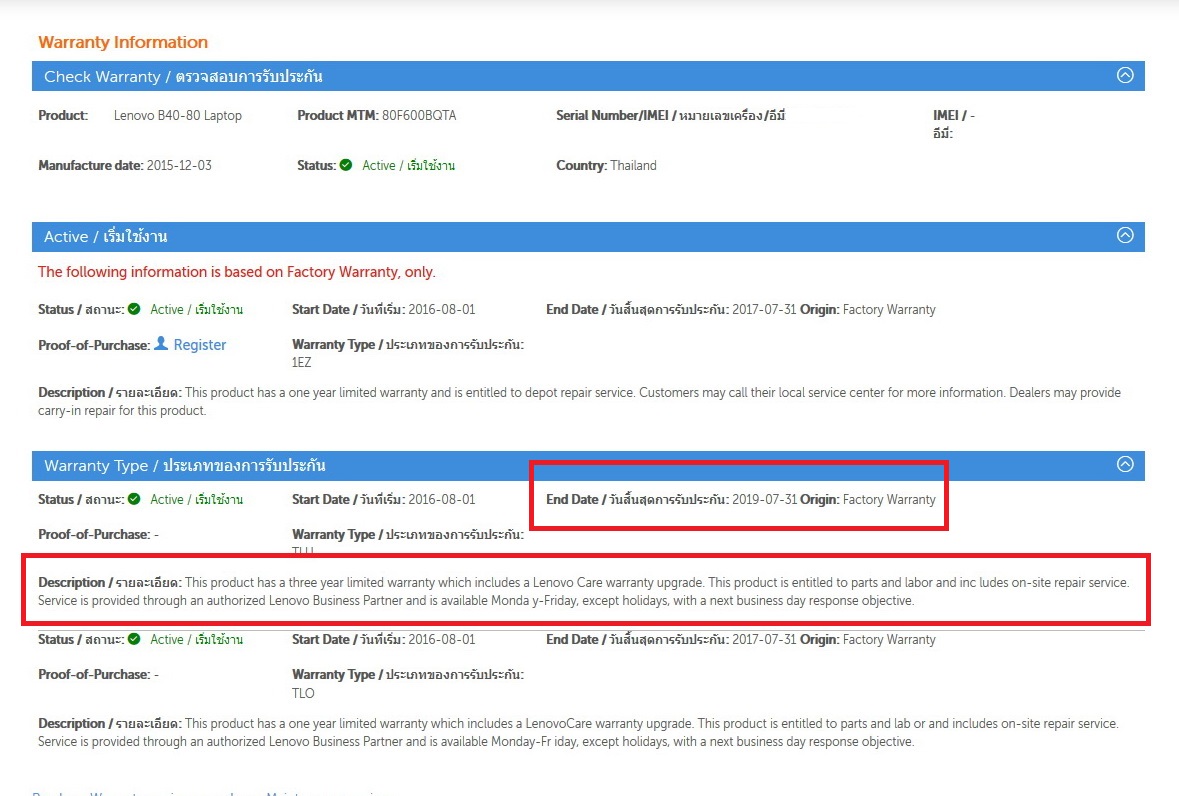Select Country value Thailand
The height and width of the screenshot is (796, 1179).
tap(633, 165)
